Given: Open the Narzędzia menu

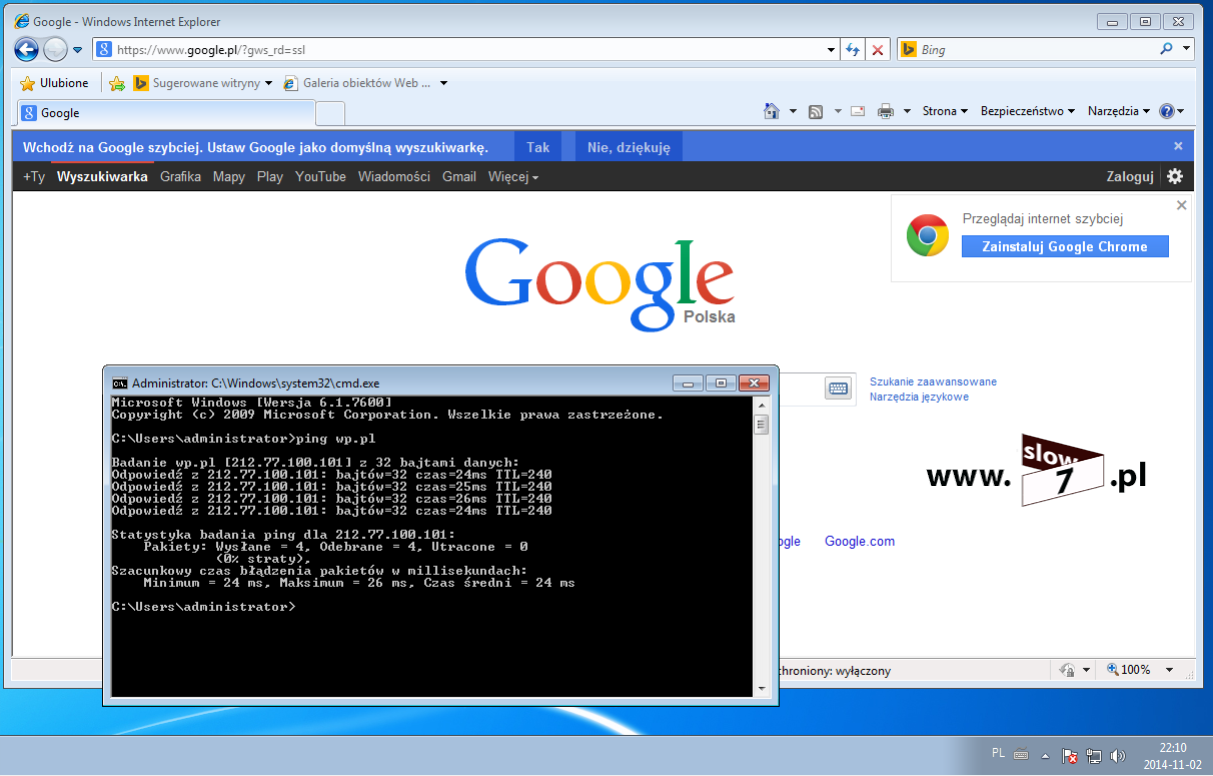Looking at the screenshot, I should pyautogui.click(x=1119, y=111).
